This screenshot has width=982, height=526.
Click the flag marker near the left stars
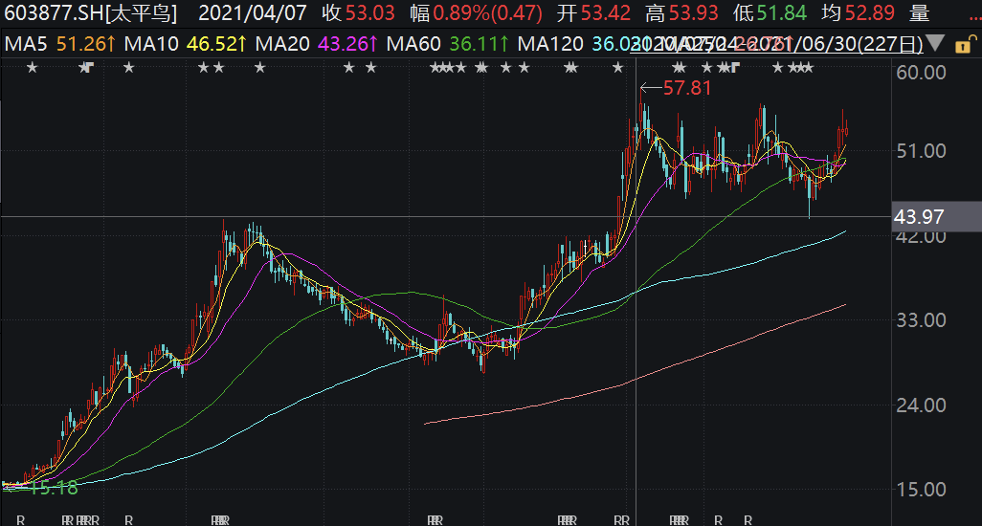(x=89, y=67)
